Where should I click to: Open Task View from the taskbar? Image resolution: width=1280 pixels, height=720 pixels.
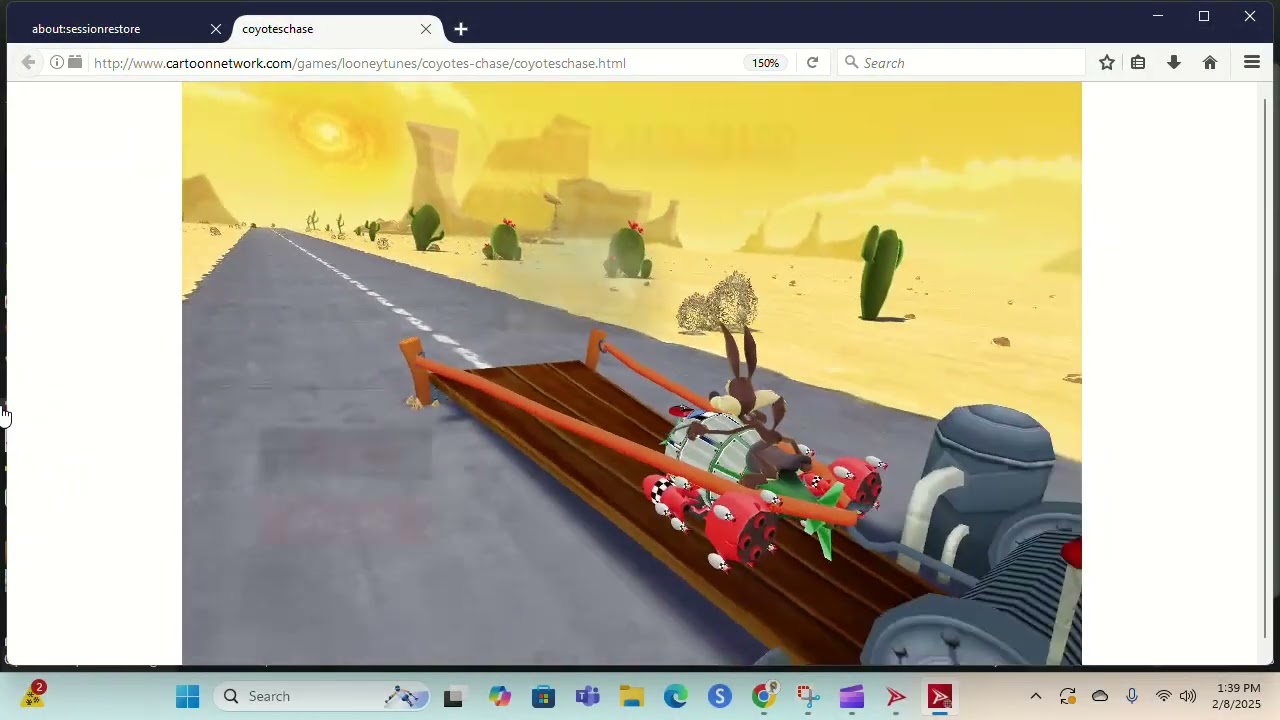point(453,696)
